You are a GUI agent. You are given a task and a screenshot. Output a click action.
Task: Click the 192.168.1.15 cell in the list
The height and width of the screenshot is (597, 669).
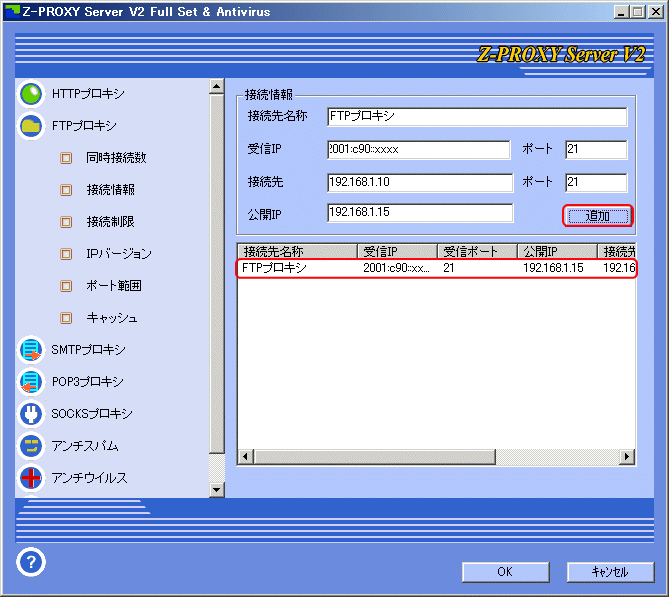(x=553, y=268)
